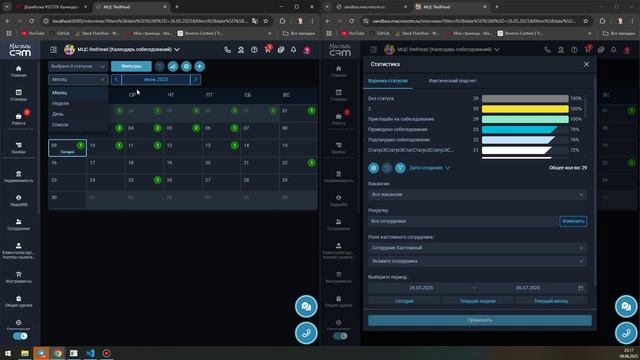The width and height of the screenshot is (640, 360).
Task: Click the period start date field 26.05.2025
Action: click(x=421, y=288)
